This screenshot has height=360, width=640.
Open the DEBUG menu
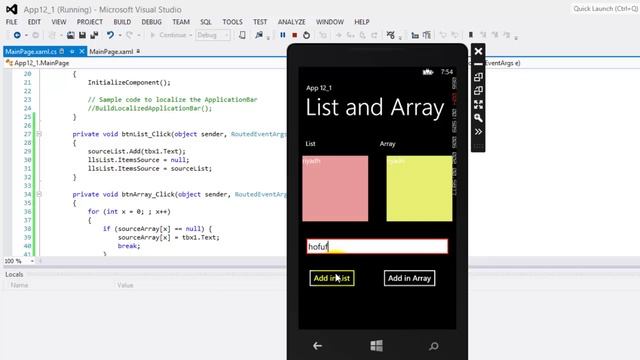tap(151, 22)
